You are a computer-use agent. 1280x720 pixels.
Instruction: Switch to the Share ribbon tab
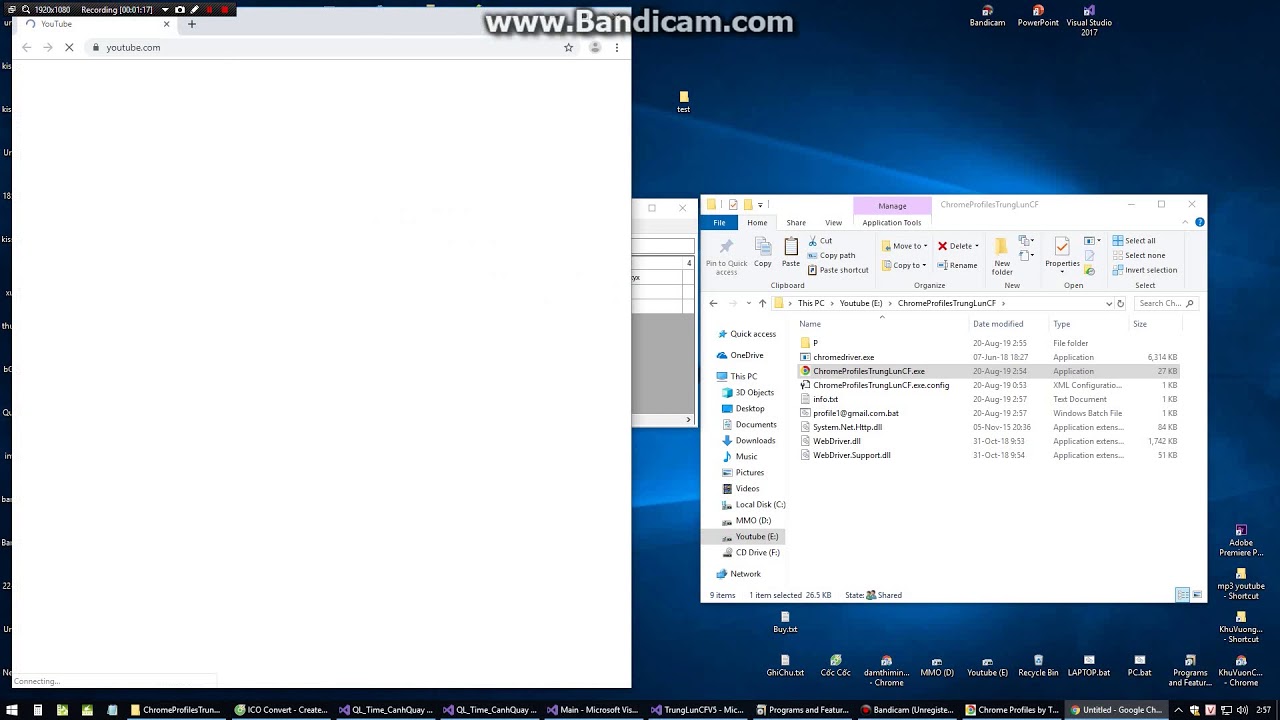pos(796,223)
